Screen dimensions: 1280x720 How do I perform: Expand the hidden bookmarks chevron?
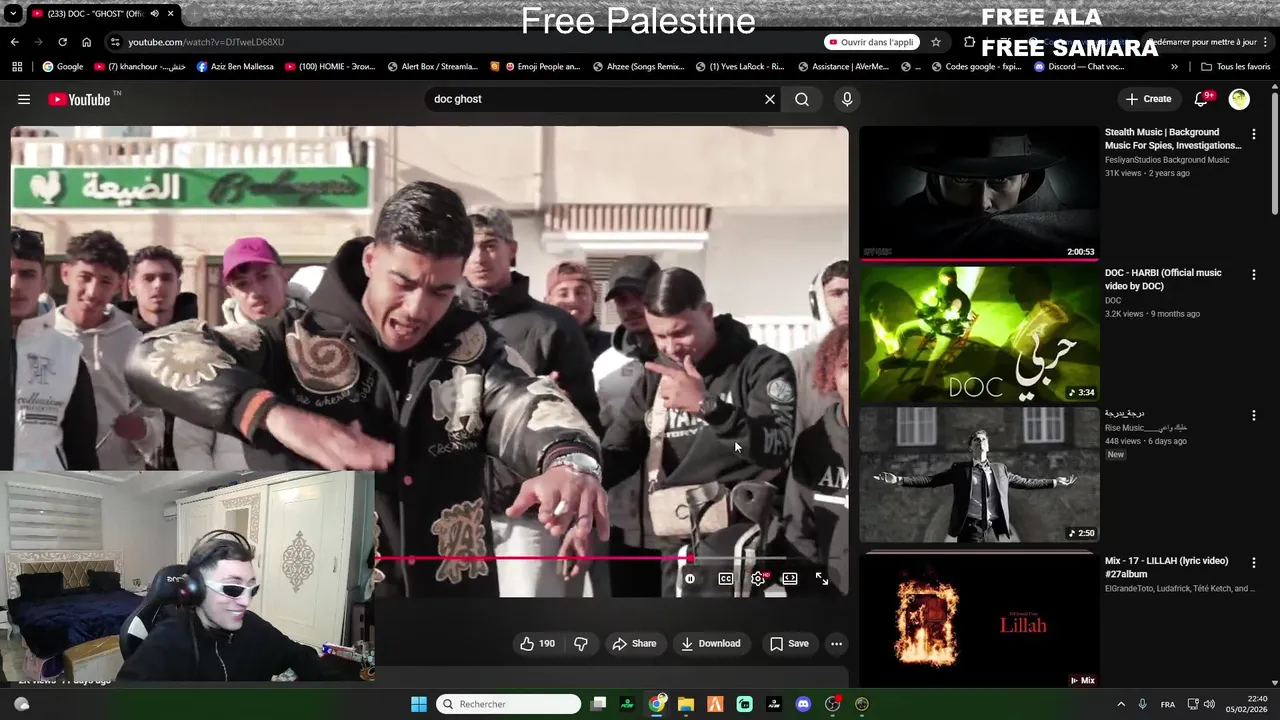coord(1174,67)
